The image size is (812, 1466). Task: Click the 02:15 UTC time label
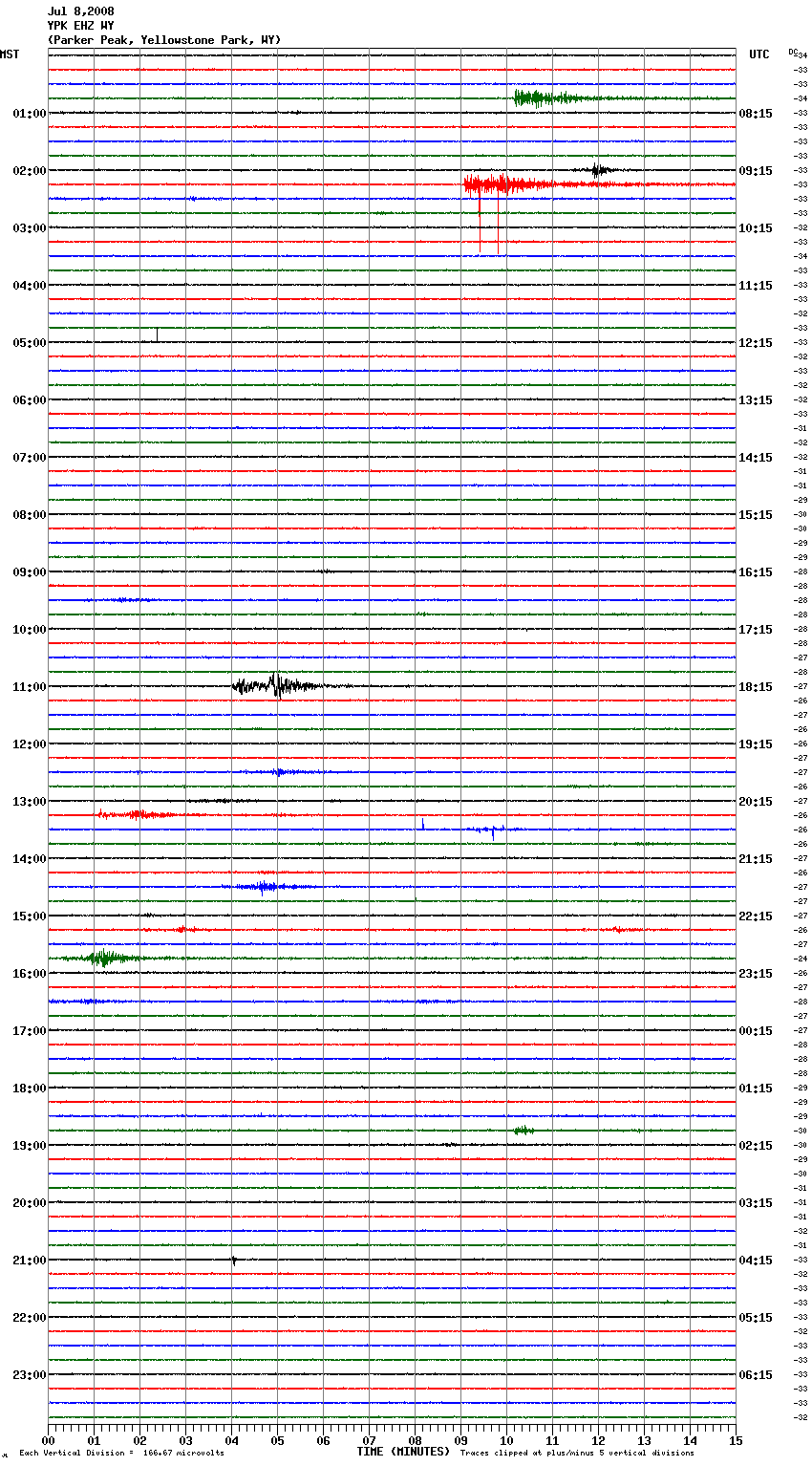click(756, 1146)
